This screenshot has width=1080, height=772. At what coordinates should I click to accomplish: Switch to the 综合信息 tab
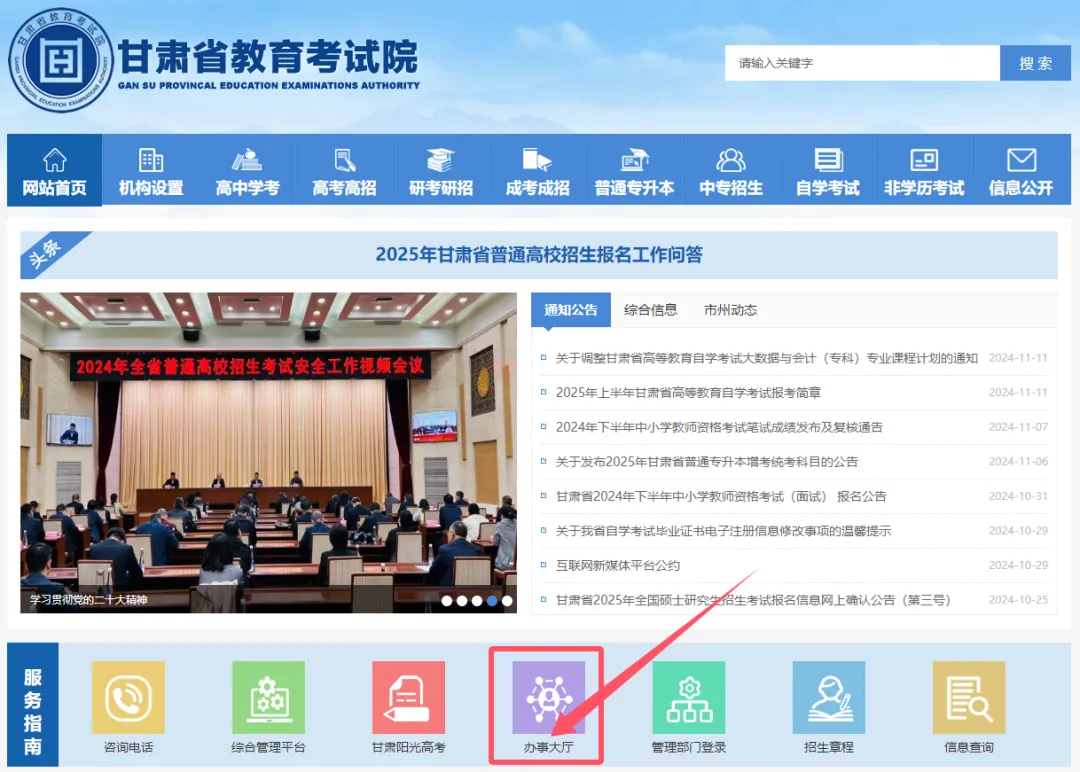[x=650, y=310]
